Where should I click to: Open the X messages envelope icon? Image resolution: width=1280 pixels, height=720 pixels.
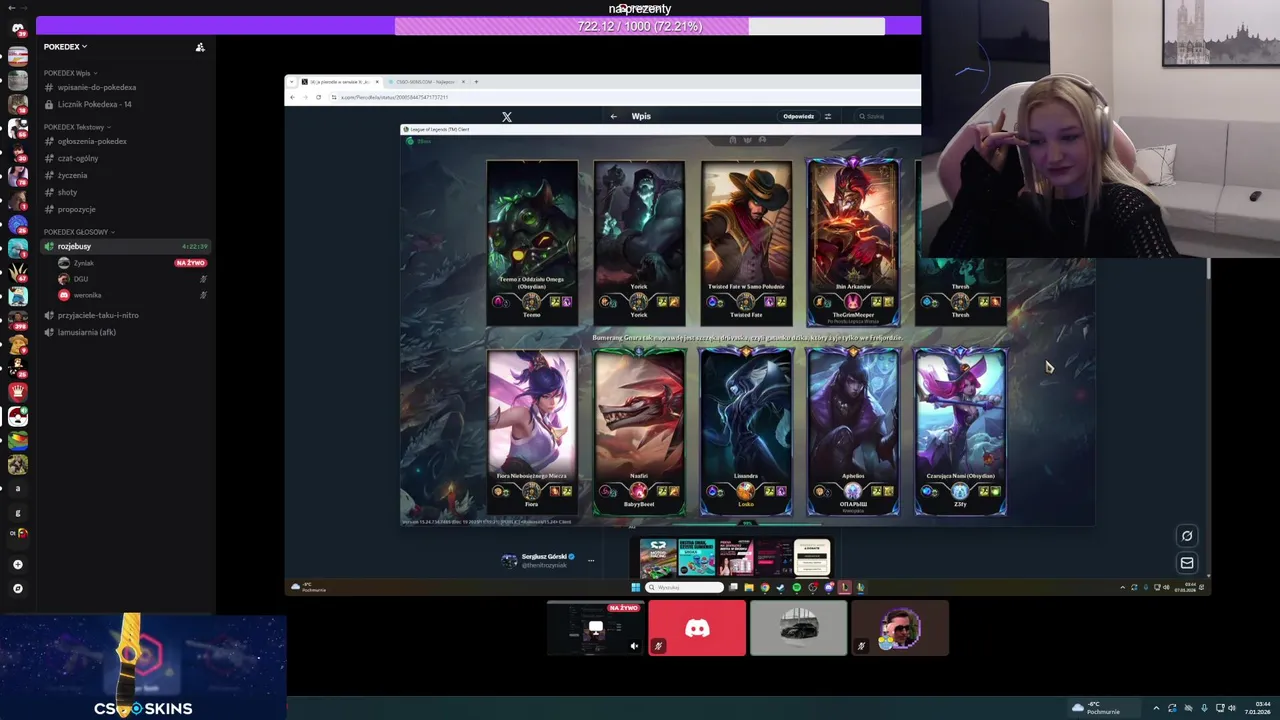click(1187, 563)
